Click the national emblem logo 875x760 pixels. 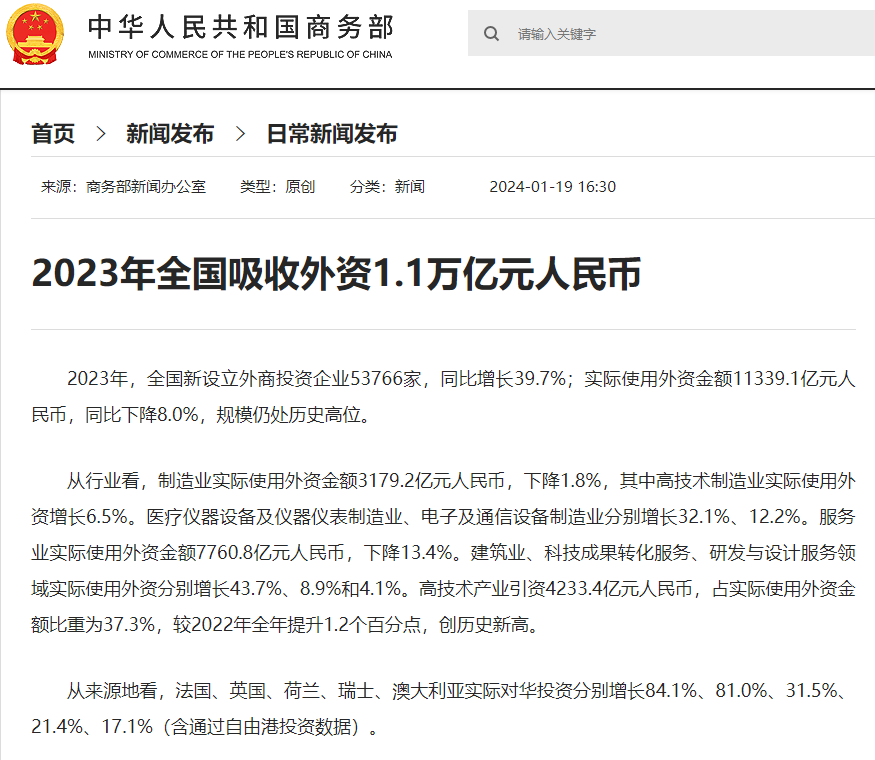[x=33, y=34]
